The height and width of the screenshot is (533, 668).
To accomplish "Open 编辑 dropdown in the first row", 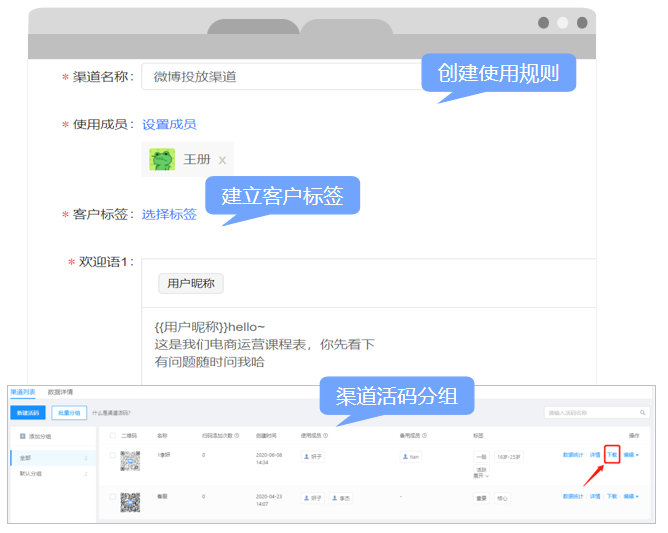I will [x=630, y=455].
